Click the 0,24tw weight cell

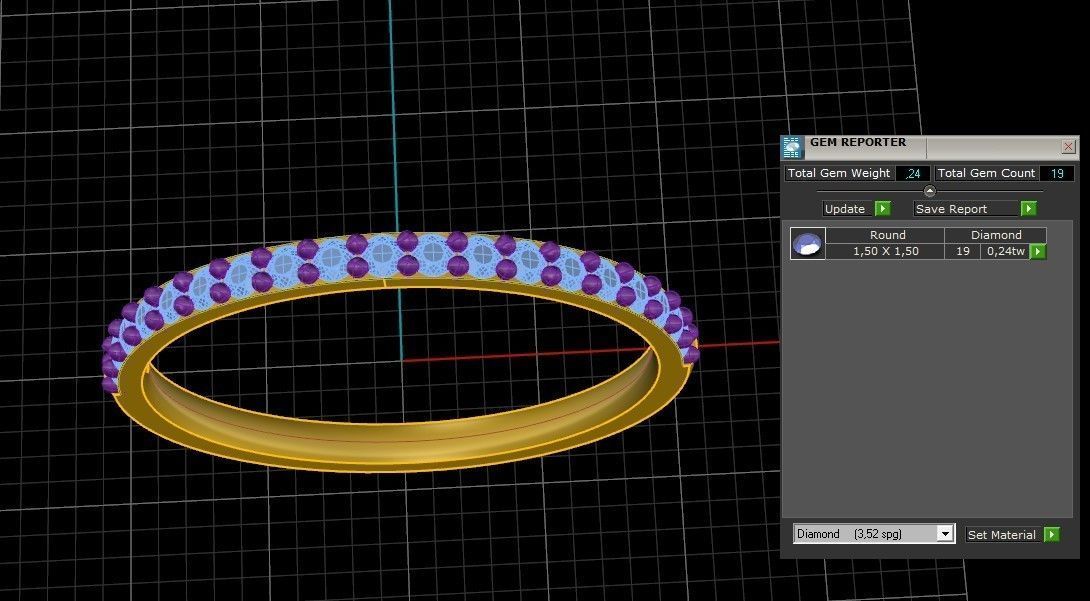point(1005,252)
